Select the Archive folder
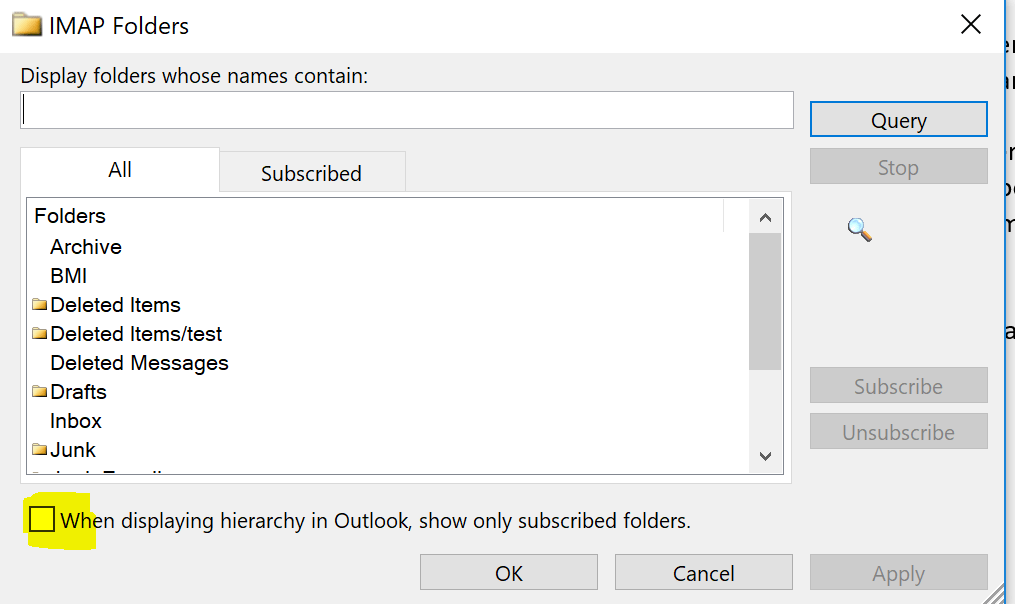This screenshot has height=604, width=1015. click(x=86, y=247)
